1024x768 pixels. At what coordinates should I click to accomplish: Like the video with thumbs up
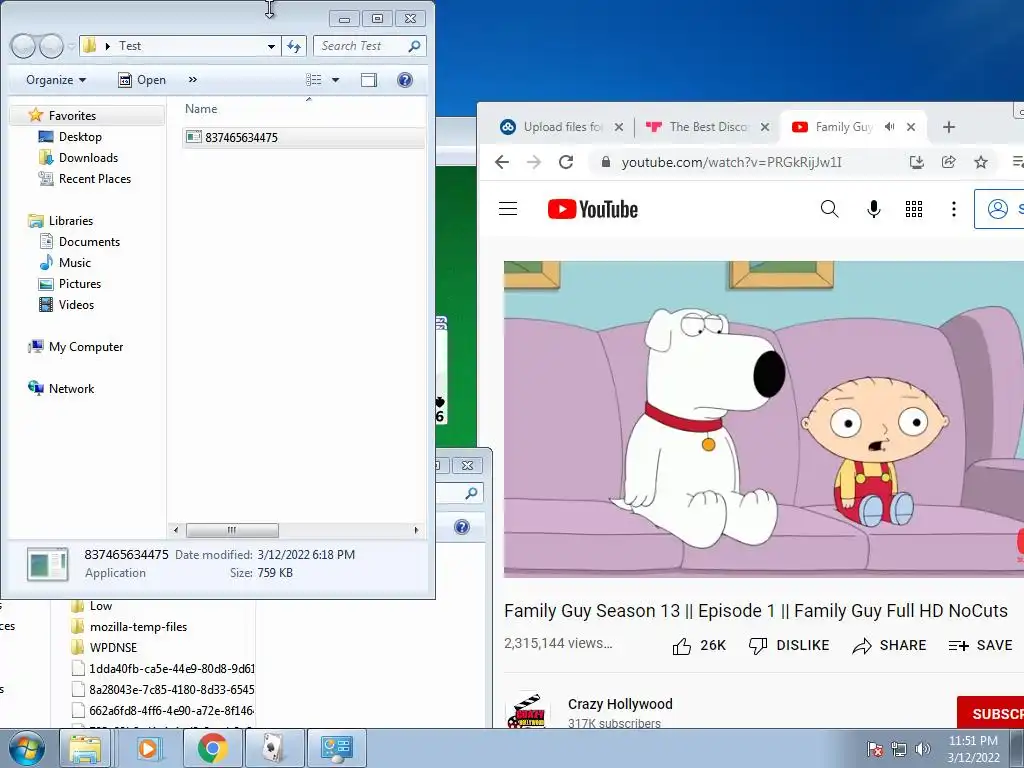click(x=699, y=645)
